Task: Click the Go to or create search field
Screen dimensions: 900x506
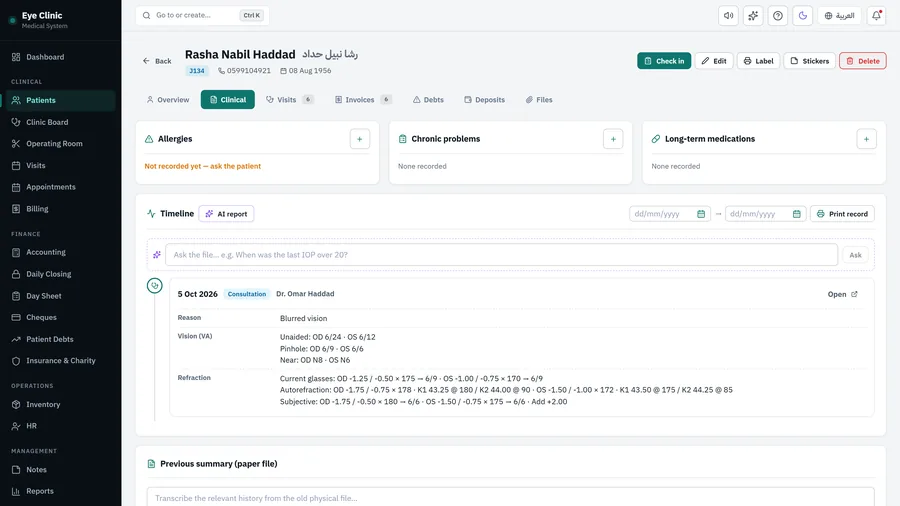Action: click(203, 15)
